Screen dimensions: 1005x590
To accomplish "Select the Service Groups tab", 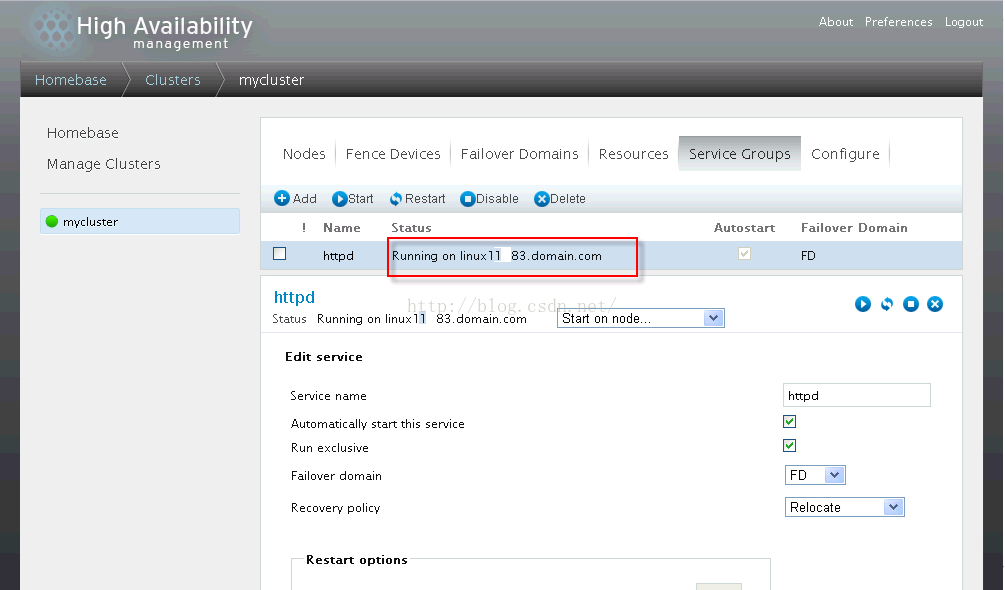I will point(740,154).
